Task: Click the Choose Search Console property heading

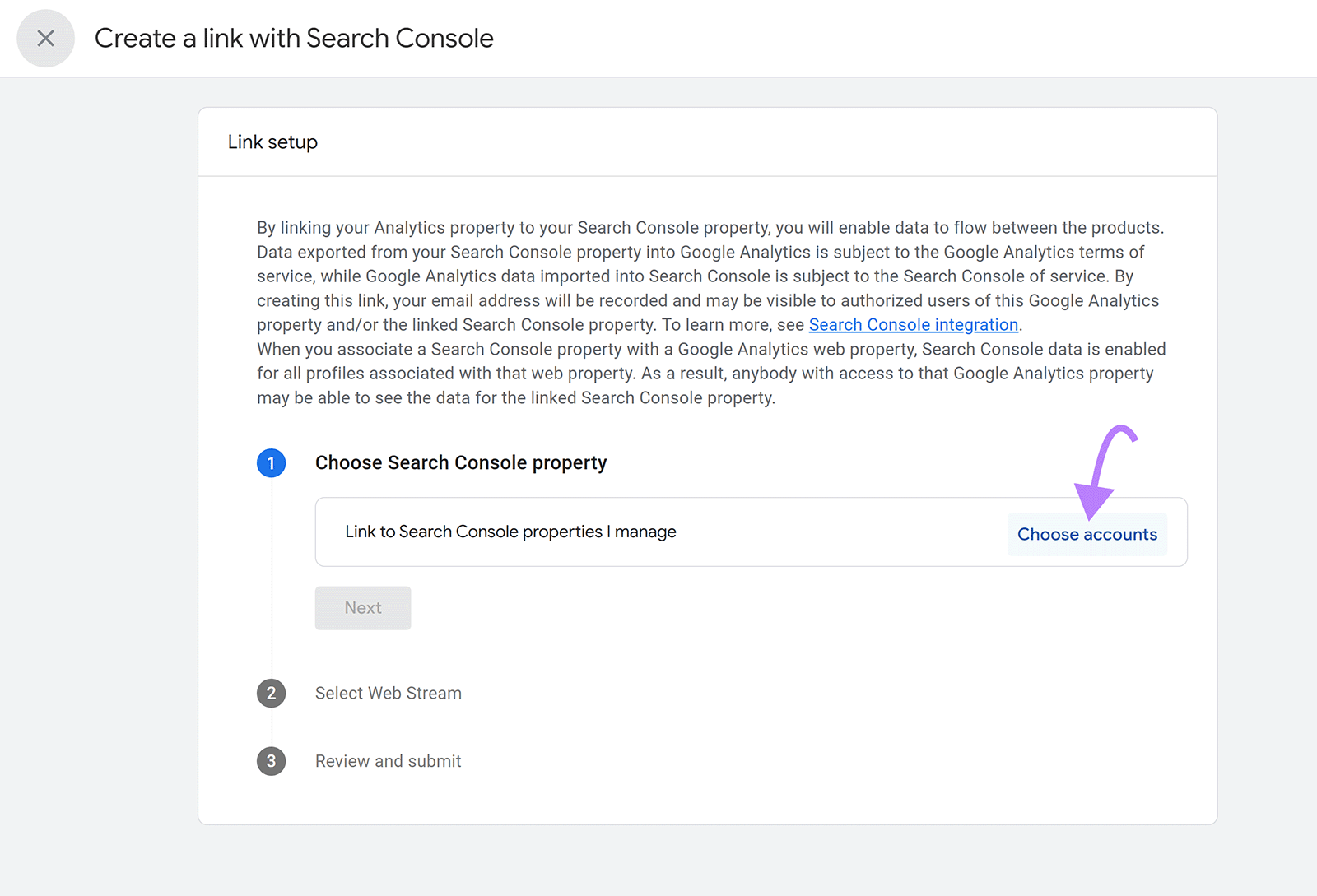Action: [x=460, y=462]
